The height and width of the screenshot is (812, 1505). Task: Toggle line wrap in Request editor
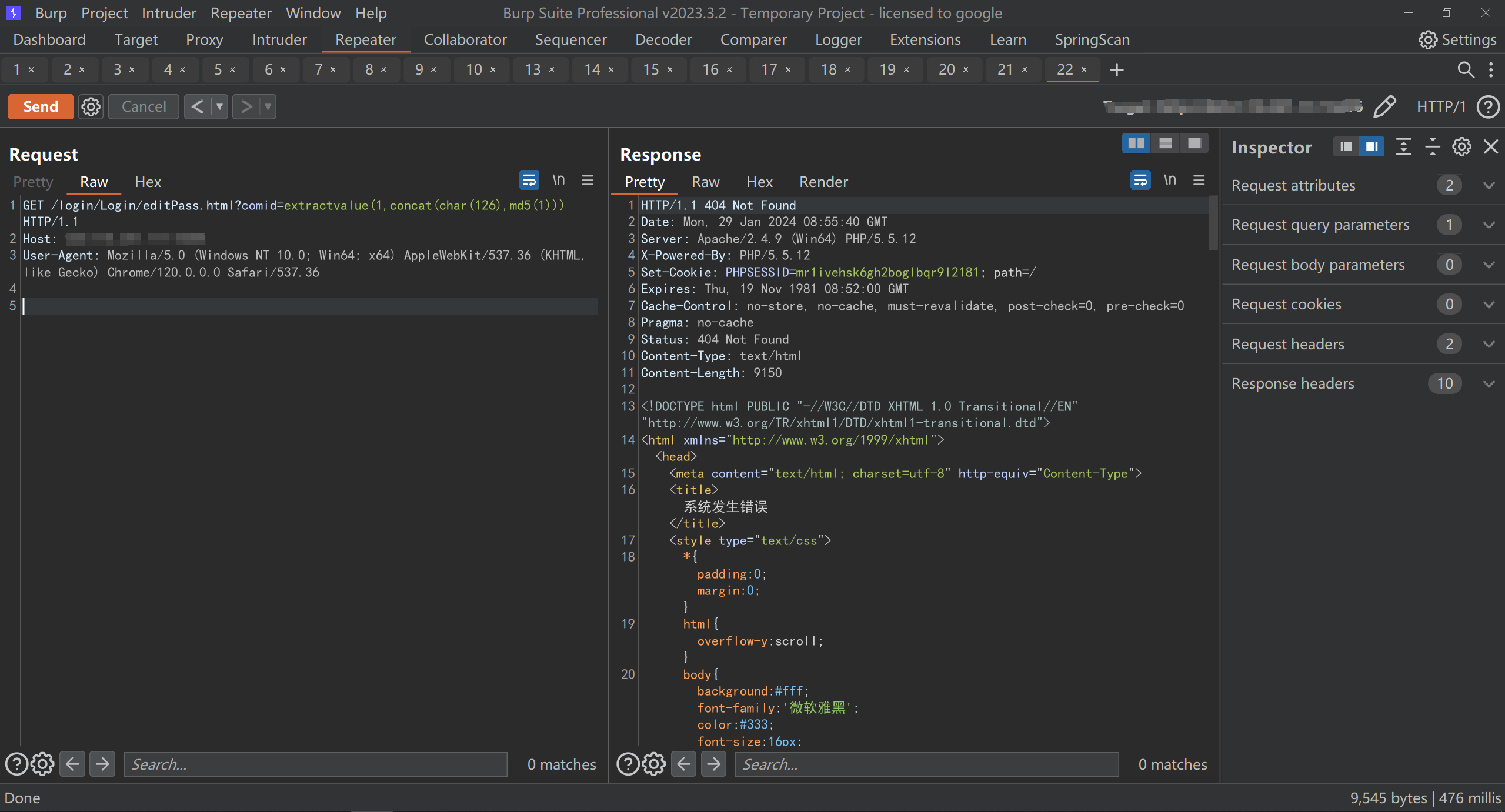coord(529,180)
